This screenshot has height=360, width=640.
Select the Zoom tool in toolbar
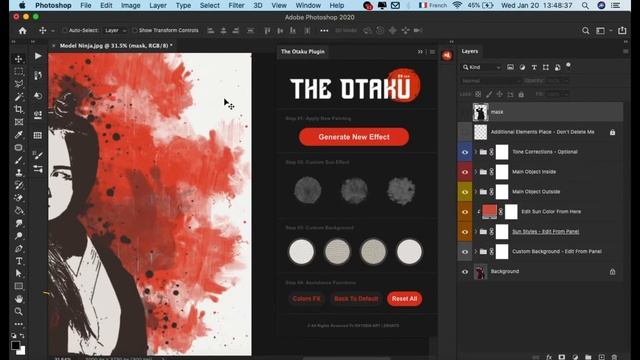click(x=18, y=311)
